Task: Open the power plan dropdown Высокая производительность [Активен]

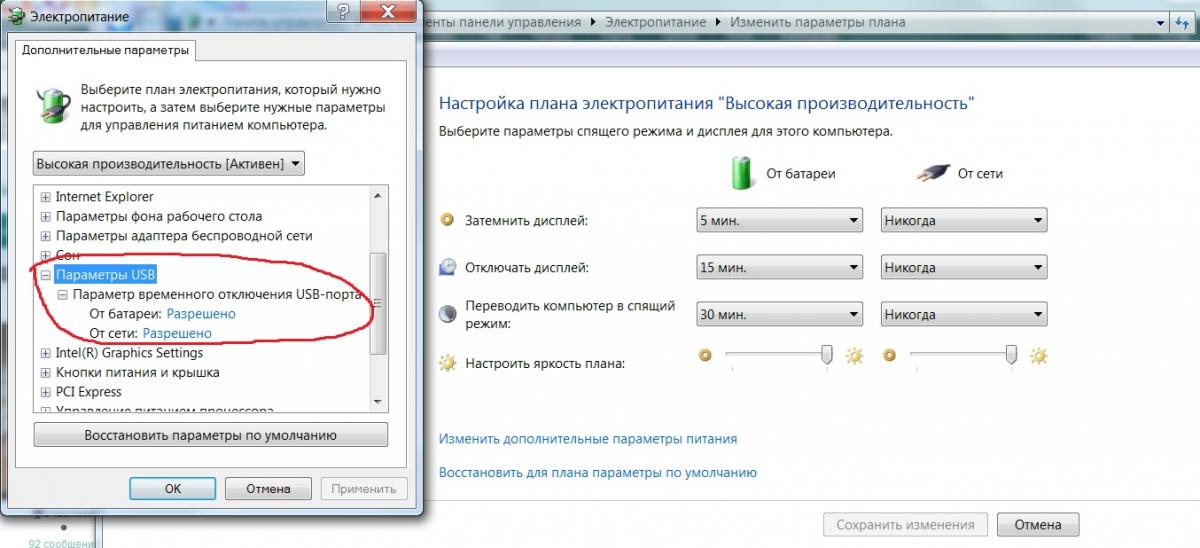Action: pos(169,163)
